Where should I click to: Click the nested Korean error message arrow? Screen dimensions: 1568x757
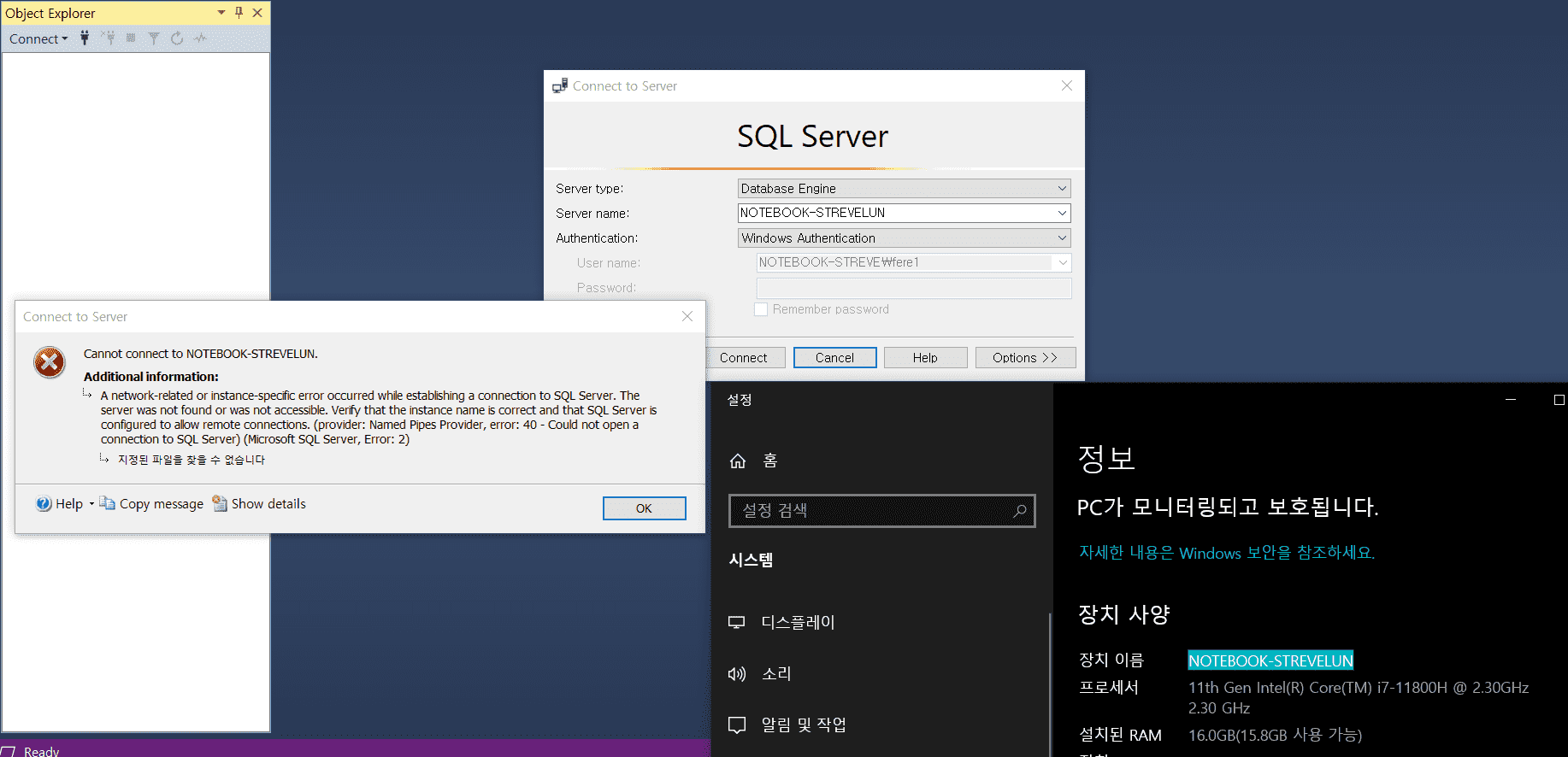point(104,459)
